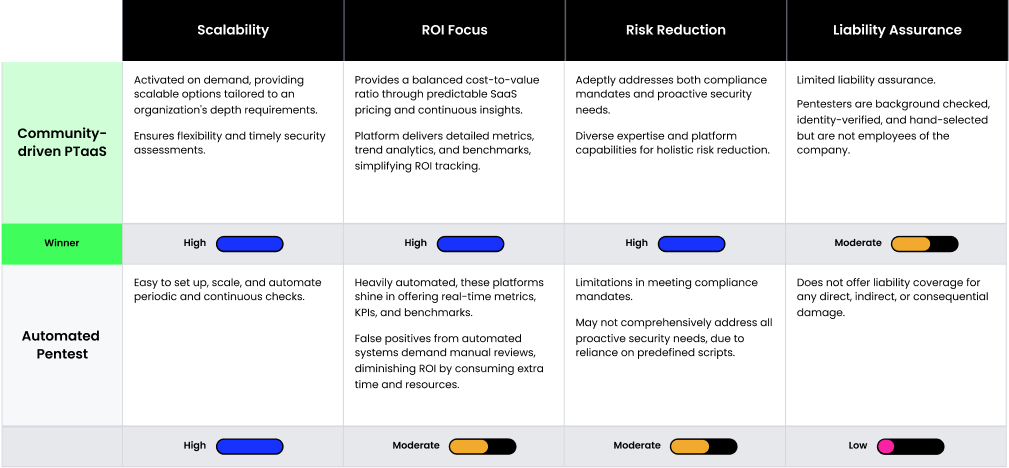Click the green Winner badge
Viewport: 1009px width, 468px height.
(x=61, y=243)
